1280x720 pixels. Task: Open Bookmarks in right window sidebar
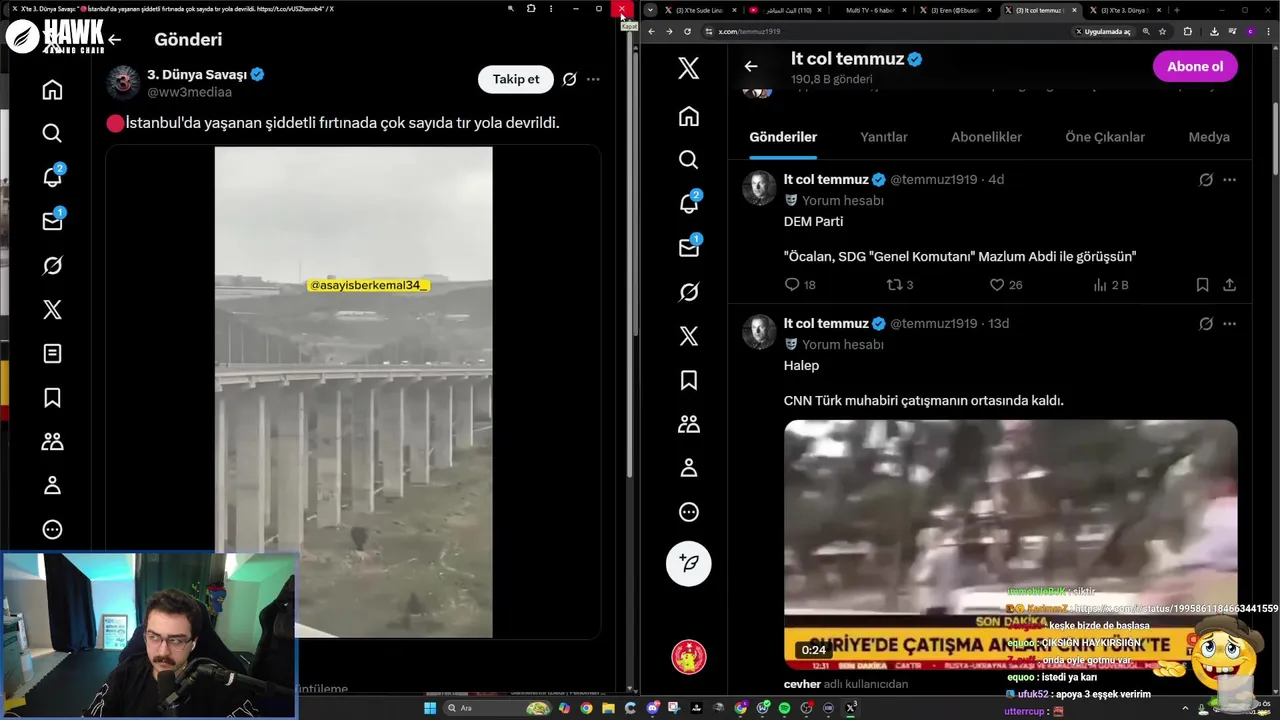click(688, 380)
